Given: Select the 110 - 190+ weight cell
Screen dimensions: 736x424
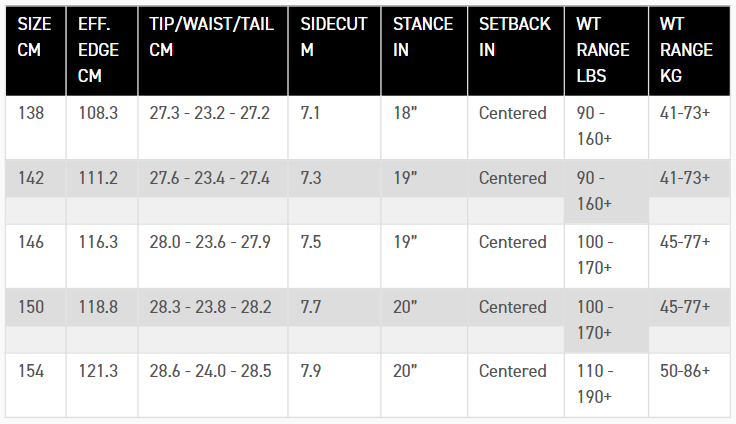Looking at the screenshot, I should pos(596,383).
